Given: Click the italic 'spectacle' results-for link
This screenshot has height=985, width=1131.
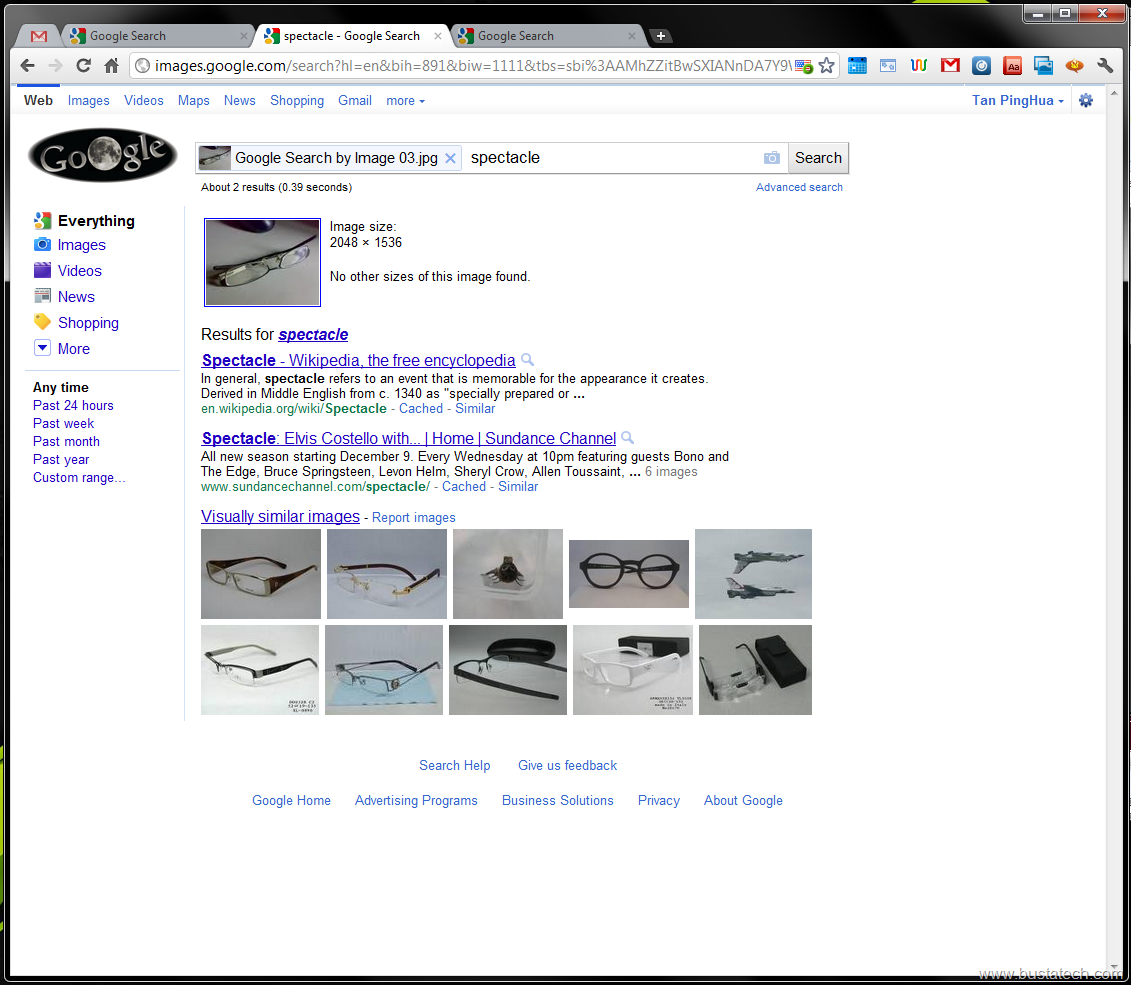Looking at the screenshot, I should [313, 335].
